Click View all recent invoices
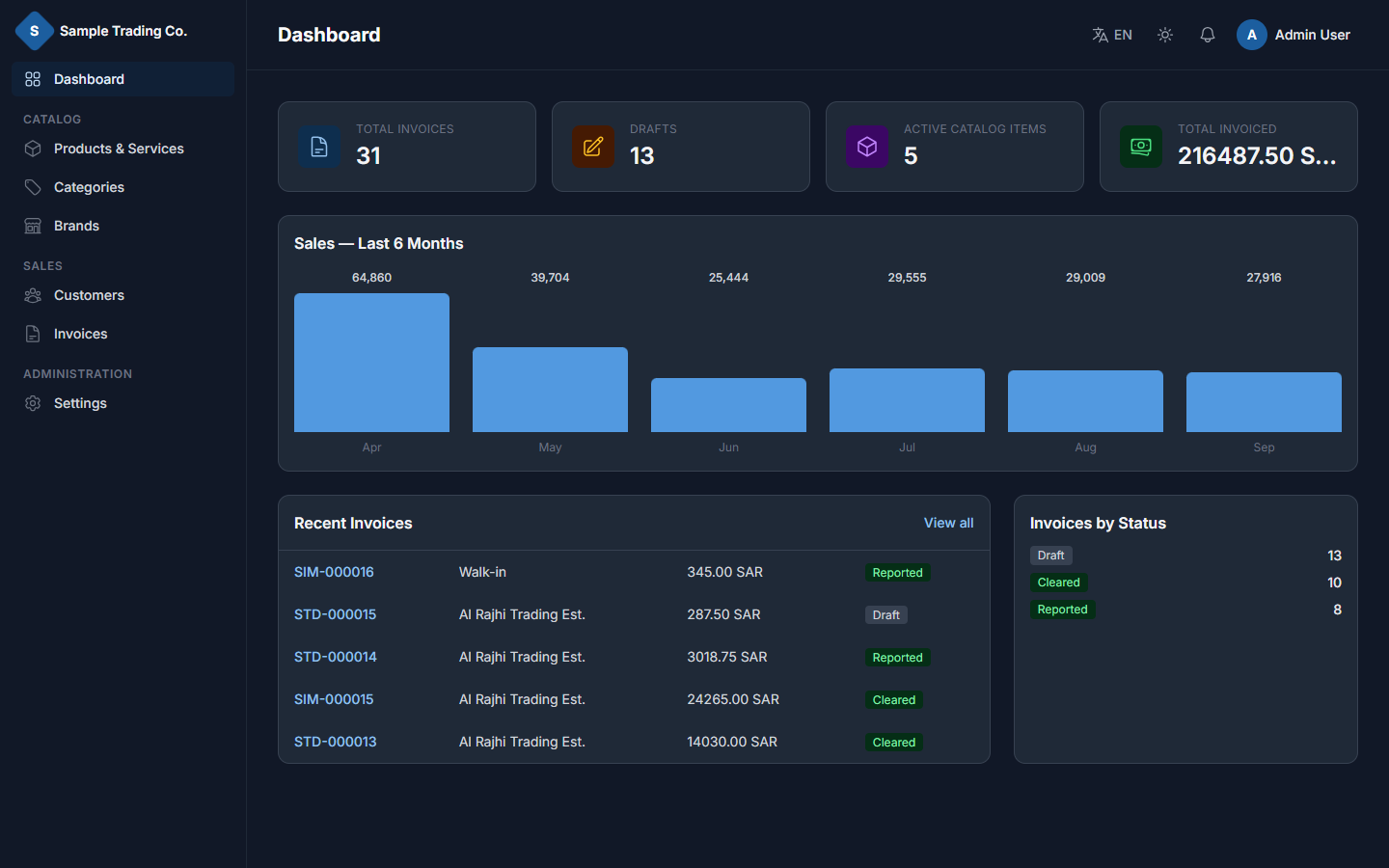Image resolution: width=1389 pixels, height=868 pixels. 948,523
